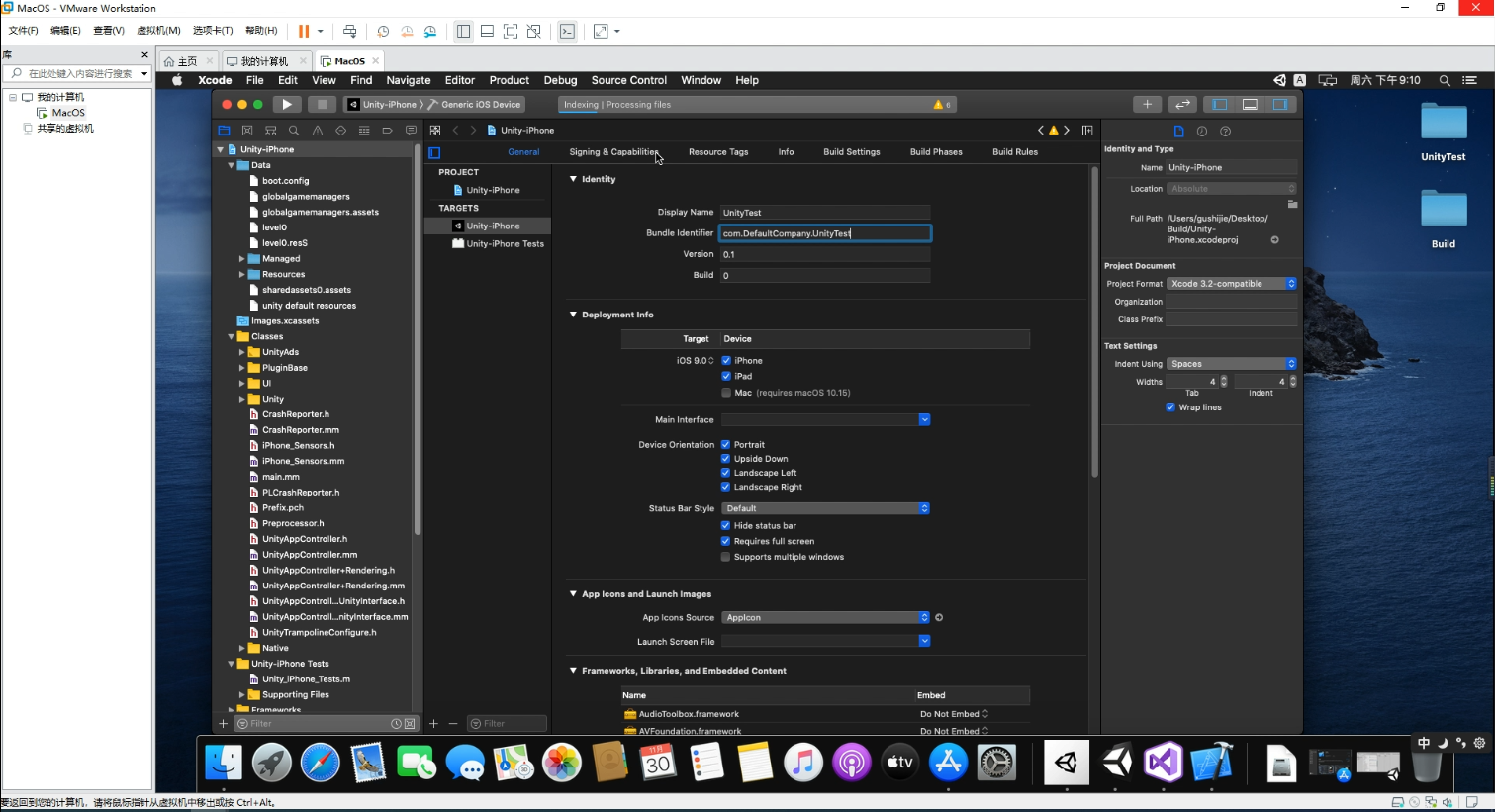The height and width of the screenshot is (812, 1495).
Task: Choose project location folder icon
Action: click(x=1292, y=204)
